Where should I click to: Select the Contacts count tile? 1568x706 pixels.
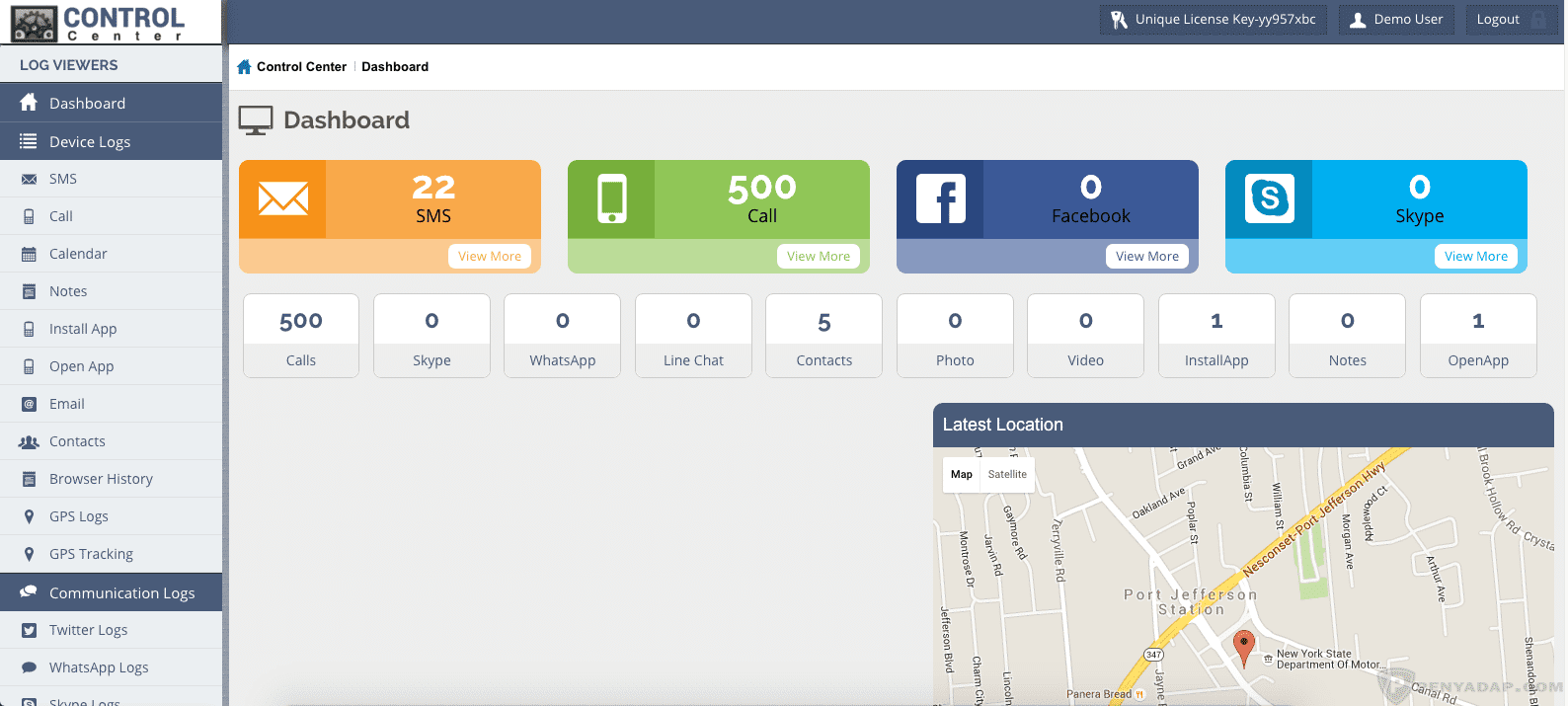click(x=823, y=336)
